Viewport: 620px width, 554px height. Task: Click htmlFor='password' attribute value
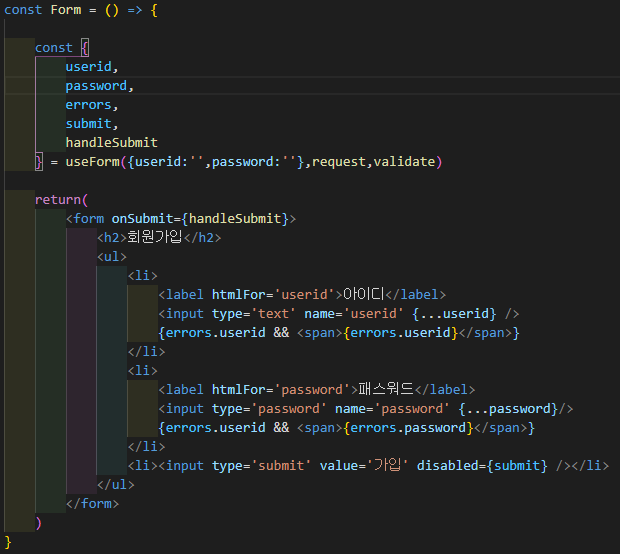(x=312, y=390)
